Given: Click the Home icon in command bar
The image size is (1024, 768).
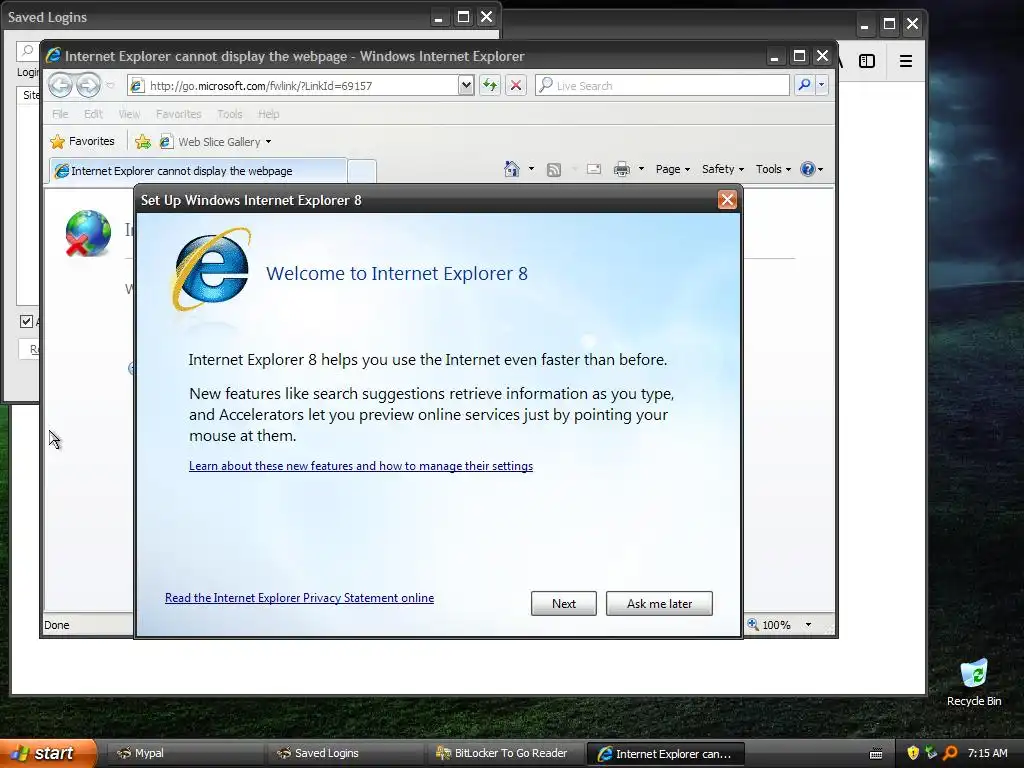Looking at the screenshot, I should [511, 169].
